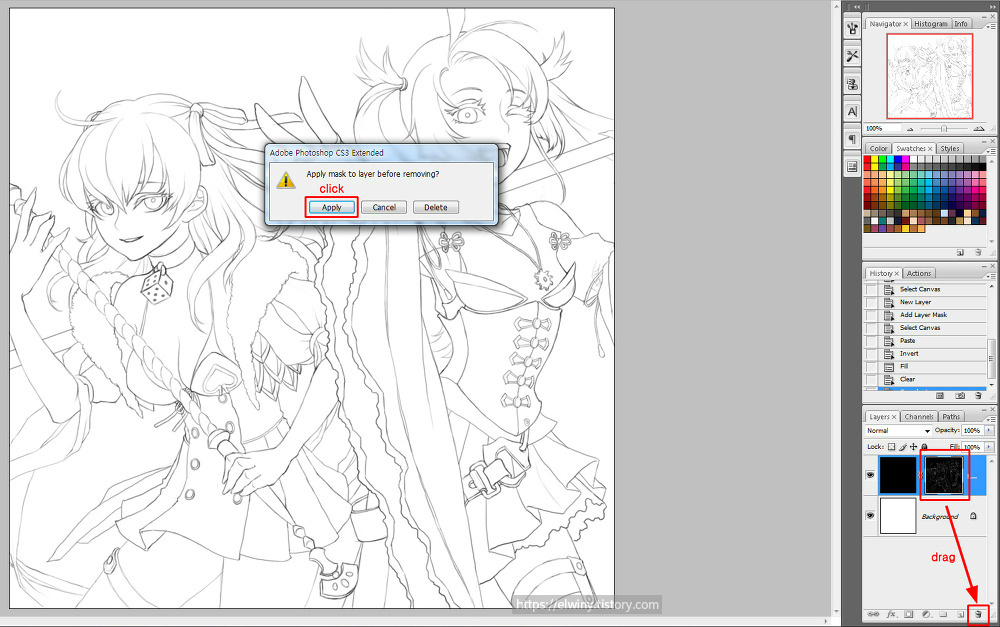
Task: Click the link layers icon
Action: [x=873, y=614]
